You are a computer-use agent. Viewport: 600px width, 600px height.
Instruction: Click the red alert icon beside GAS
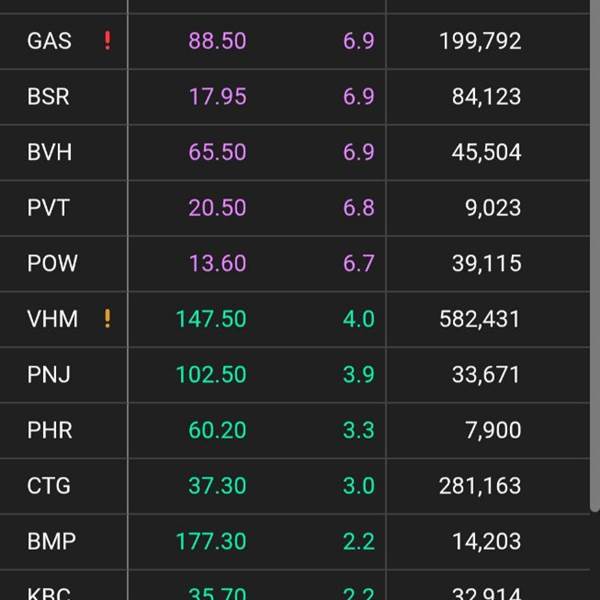pyautogui.click(x=107, y=41)
